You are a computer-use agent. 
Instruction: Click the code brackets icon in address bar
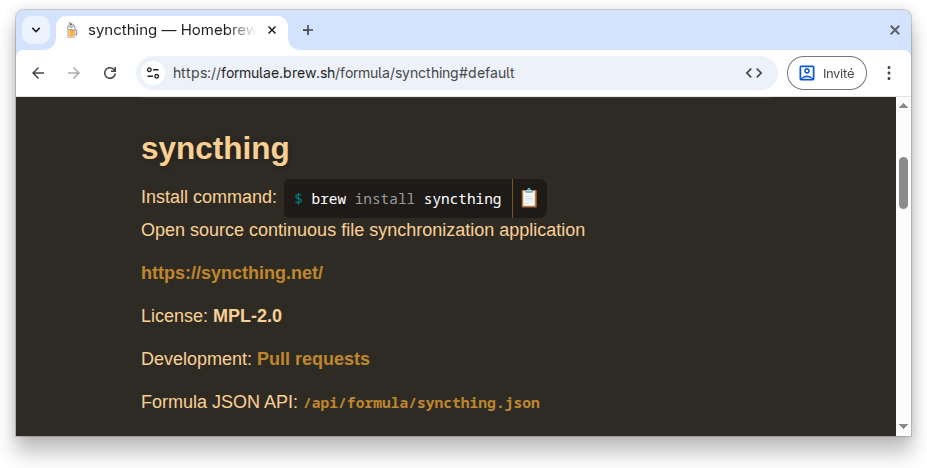point(754,73)
